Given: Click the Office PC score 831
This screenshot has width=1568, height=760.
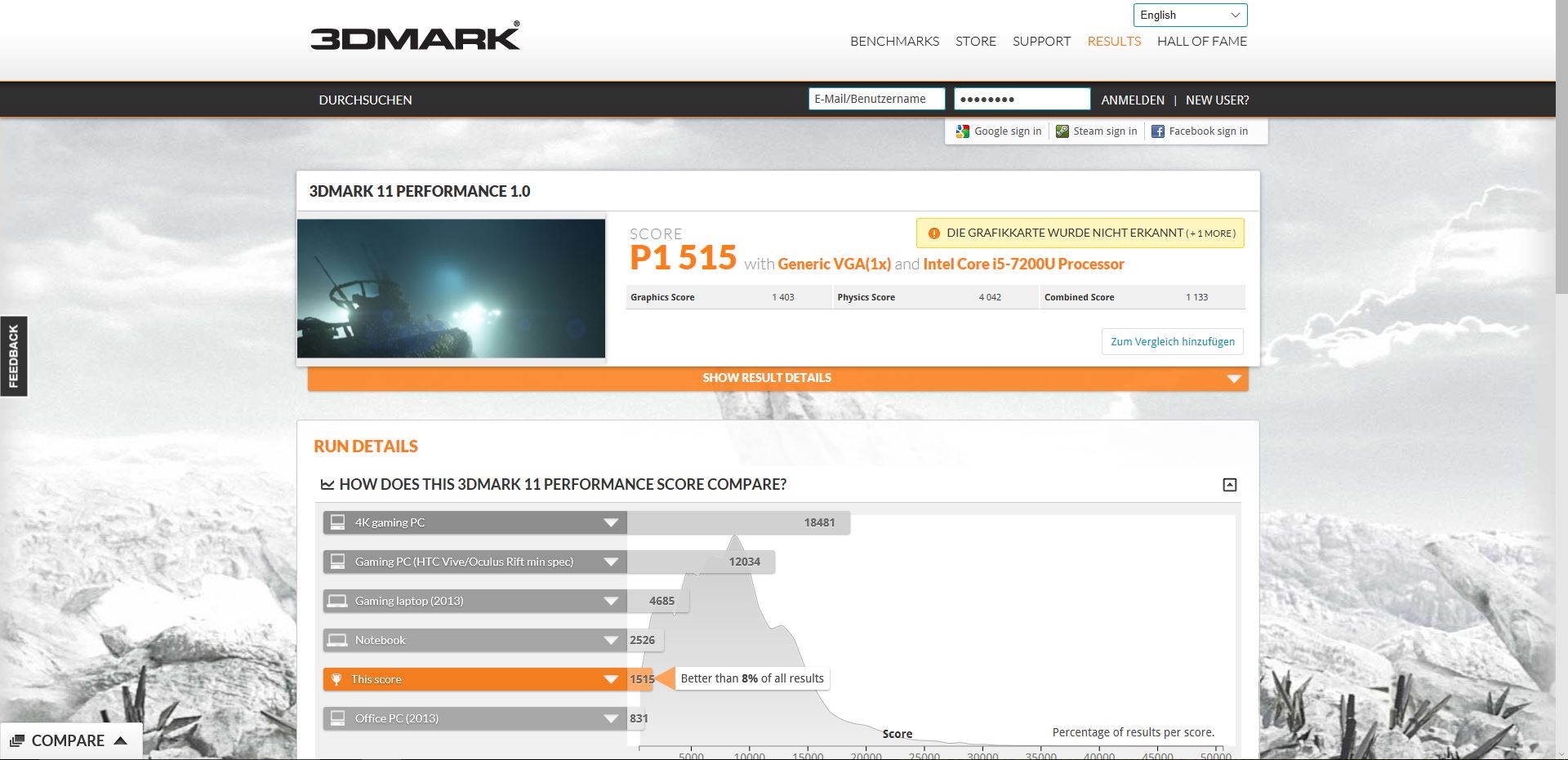Looking at the screenshot, I should coord(639,718).
